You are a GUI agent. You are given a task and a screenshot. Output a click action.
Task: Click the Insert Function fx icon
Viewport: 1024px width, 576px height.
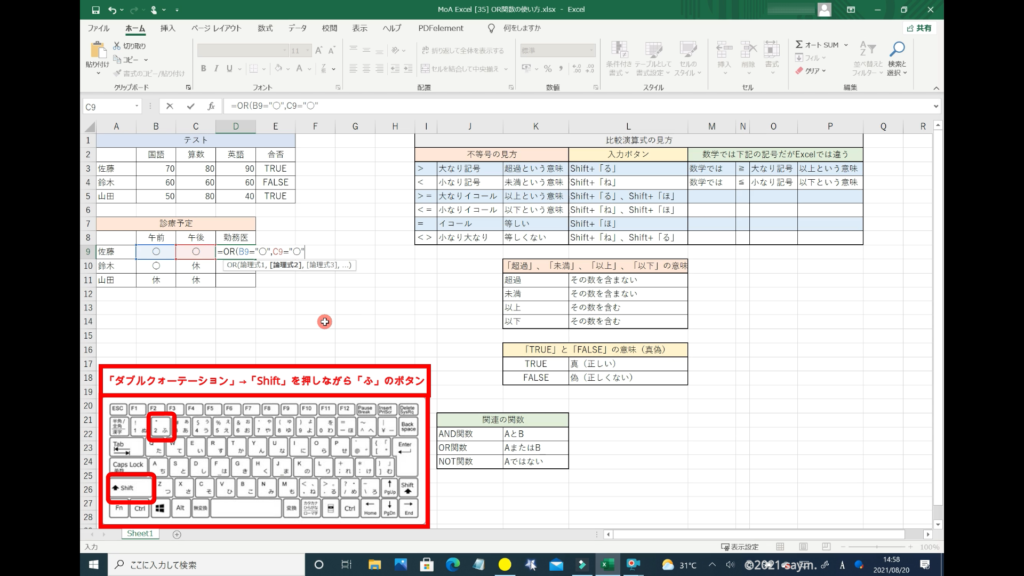click(210, 106)
